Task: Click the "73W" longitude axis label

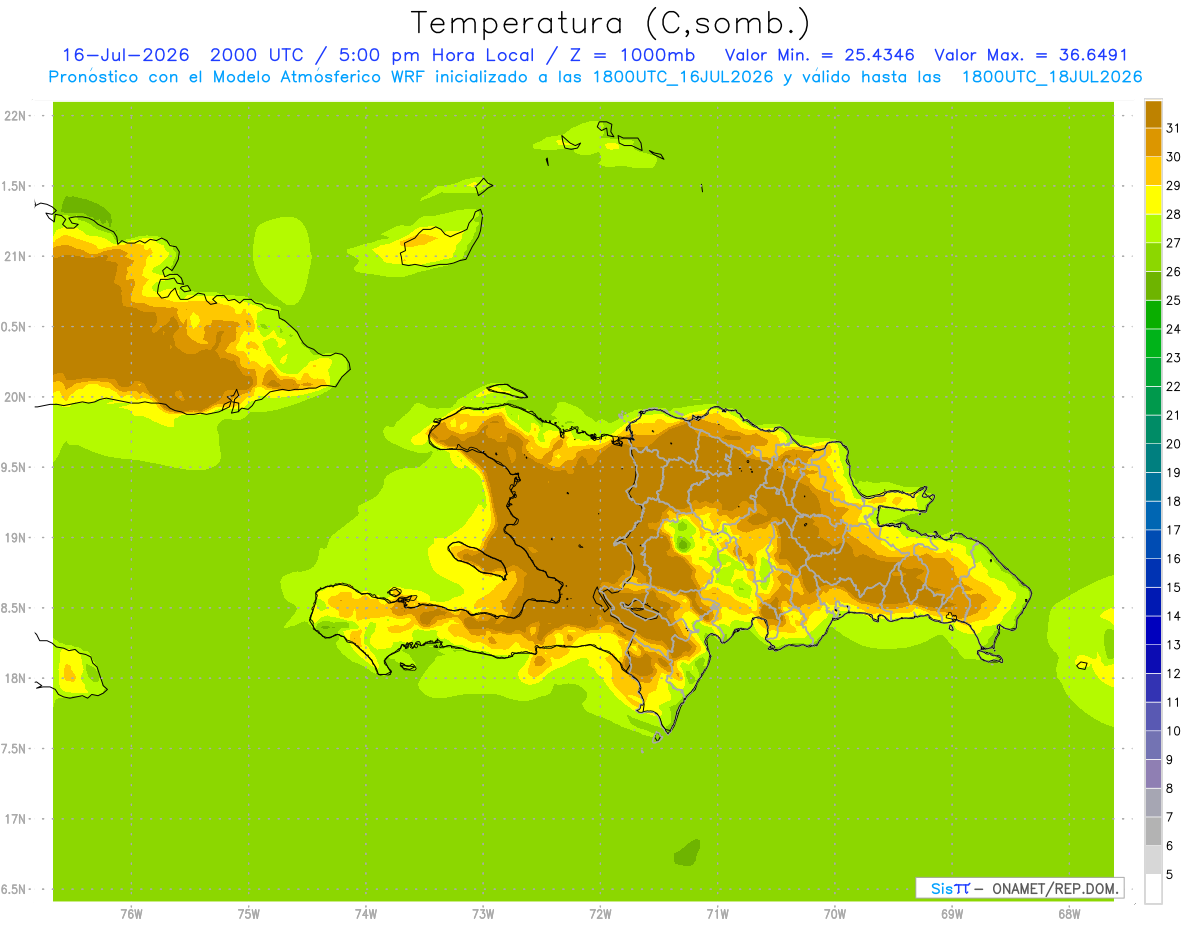Action: pos(483,914)
